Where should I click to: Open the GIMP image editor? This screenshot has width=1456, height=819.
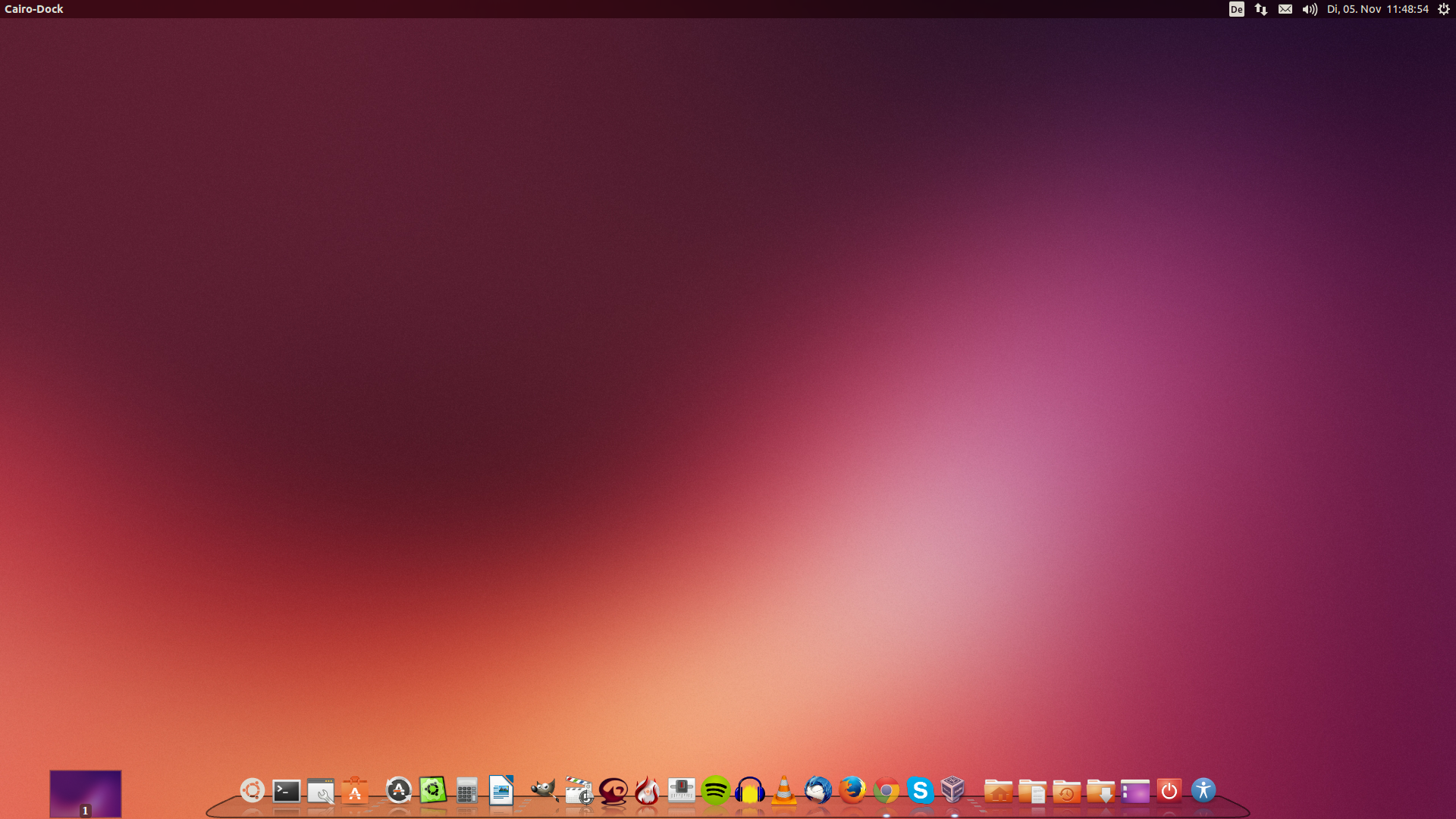click(544, 790)
